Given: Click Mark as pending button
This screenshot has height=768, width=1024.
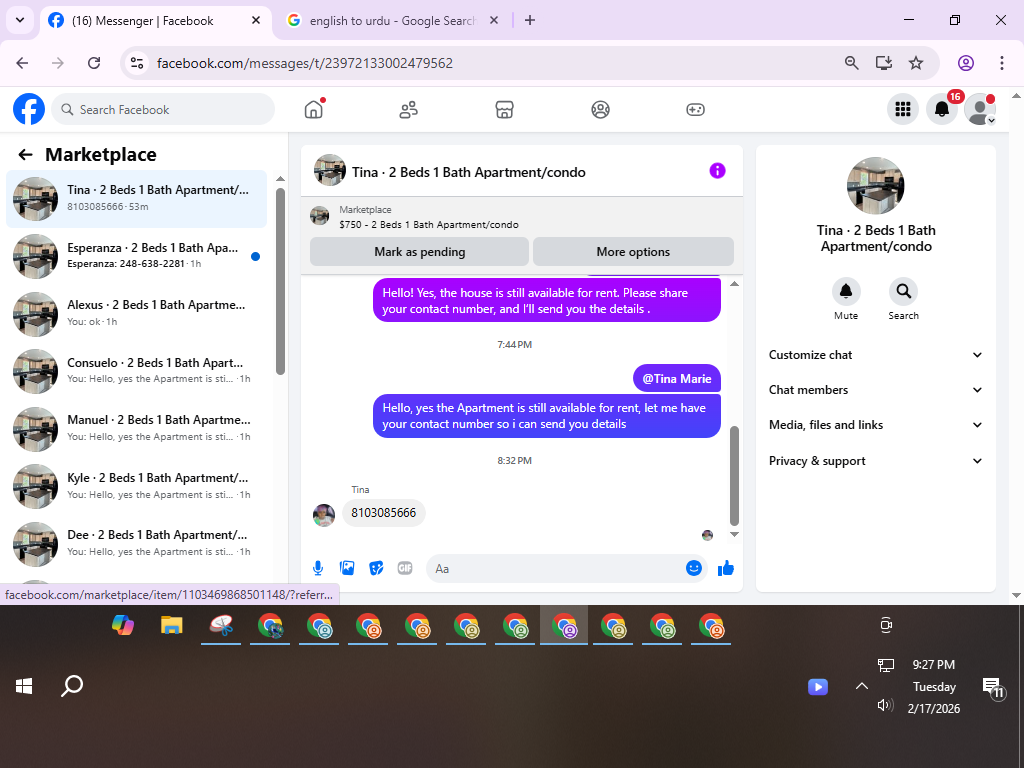Looking at the screenshot, I should pyautogui.click(x=419, y=252).
